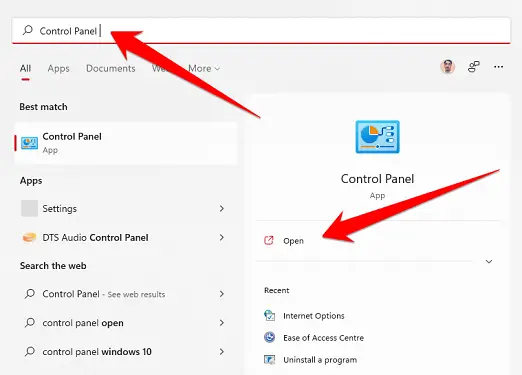The height and width of the screenshot is (375, 522).
Task: Open the three-dot options menu
Action: click(x=498, y=67)
